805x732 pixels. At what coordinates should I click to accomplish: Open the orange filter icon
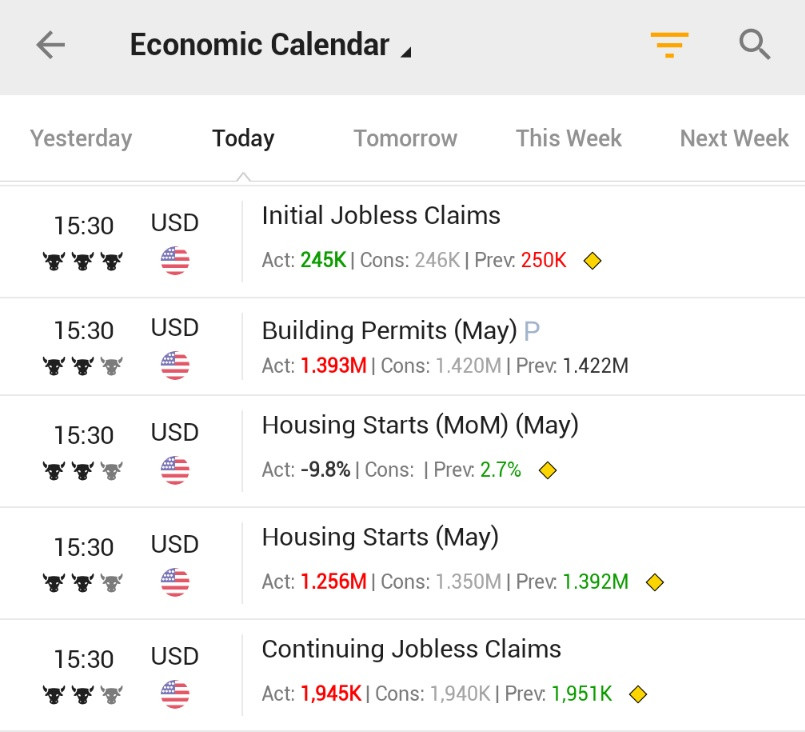click(x=669, y=45)
